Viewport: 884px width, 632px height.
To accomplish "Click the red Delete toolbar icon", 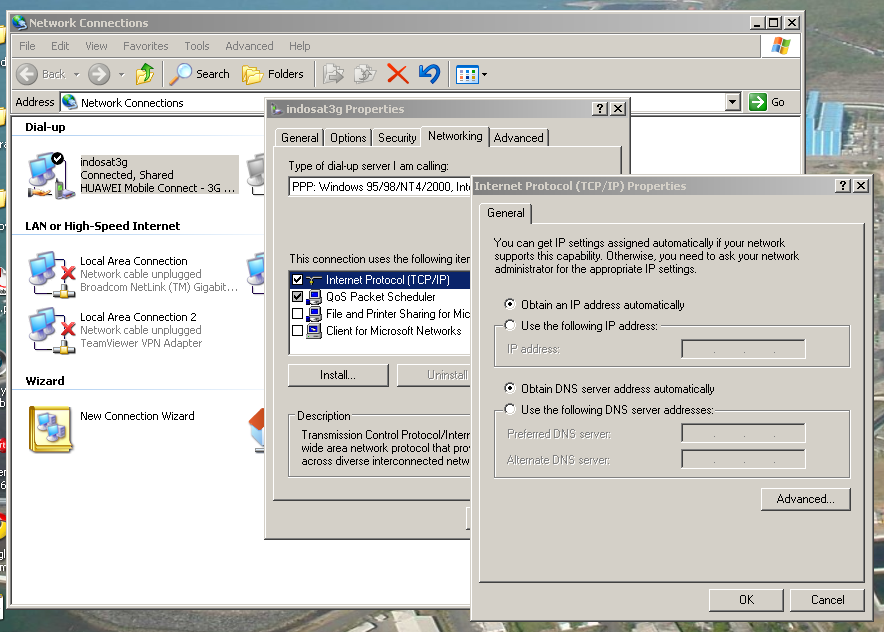I will 397,74.
